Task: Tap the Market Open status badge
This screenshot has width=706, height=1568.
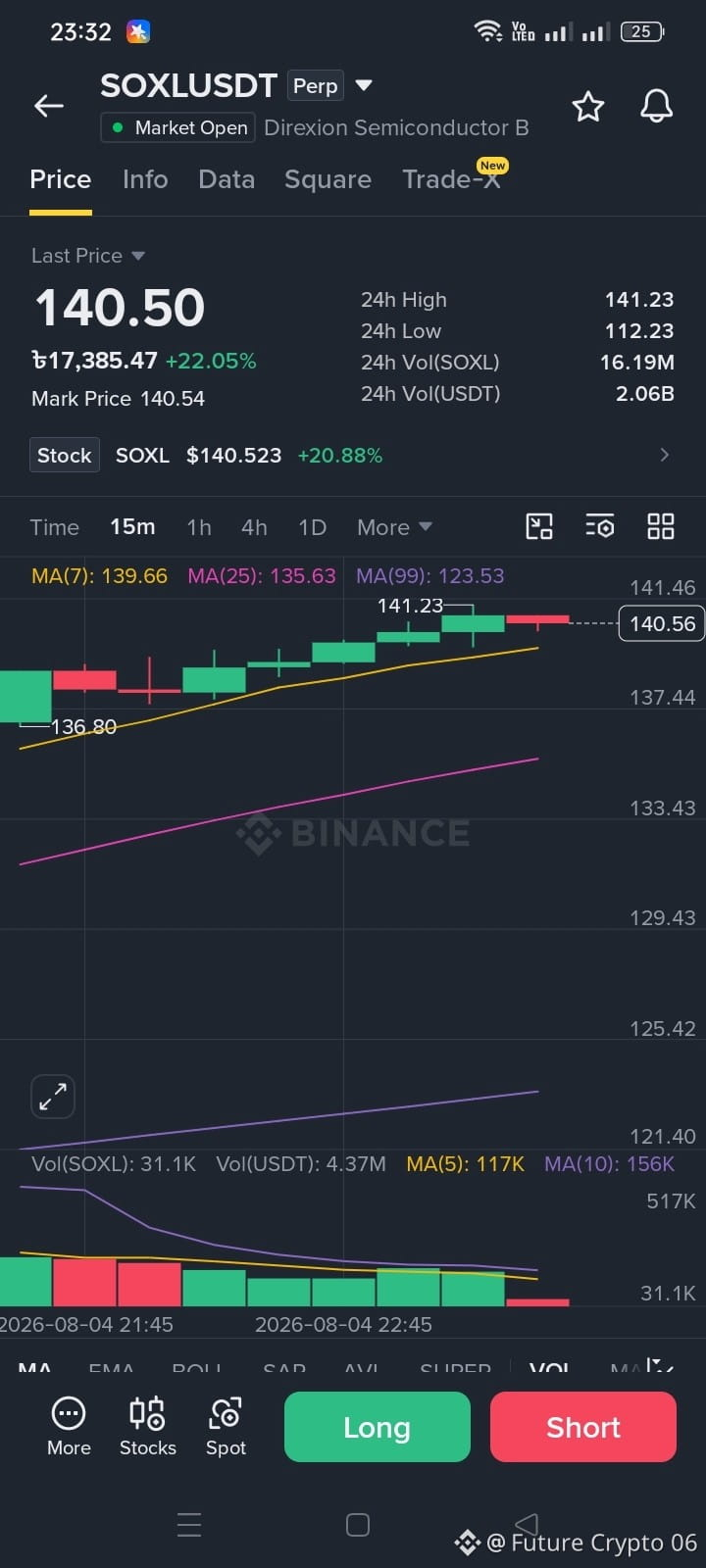Action: [x=178, y=127]
